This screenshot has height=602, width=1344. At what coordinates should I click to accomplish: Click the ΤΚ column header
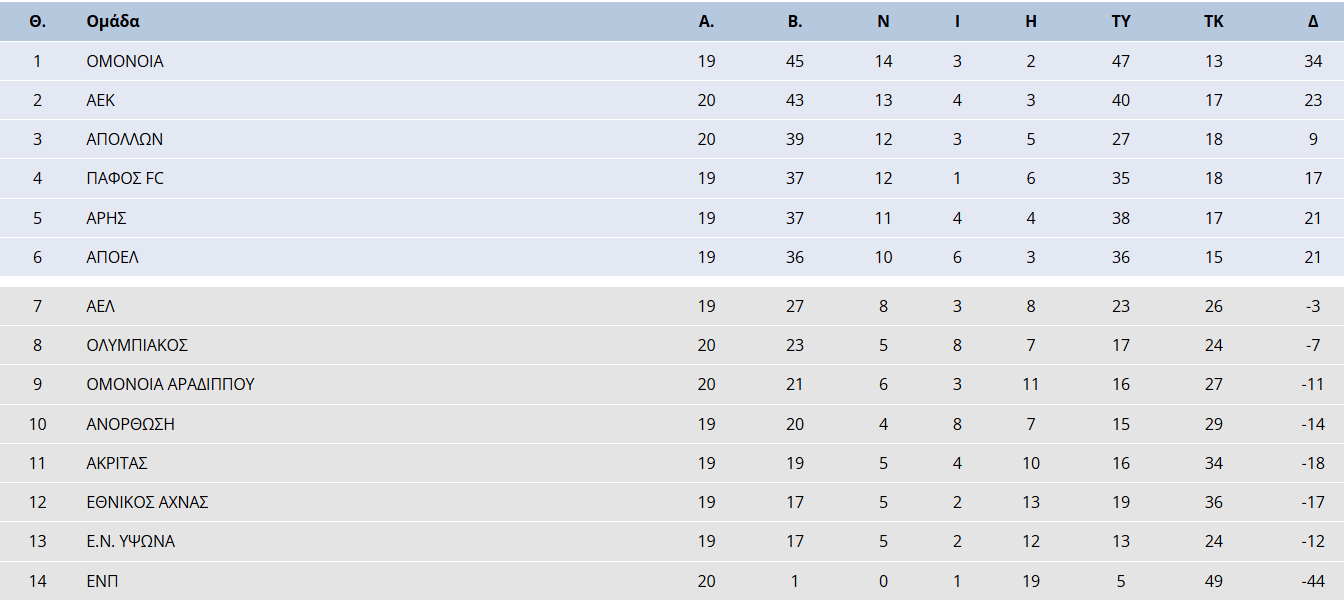click(x=1213, y=21)
